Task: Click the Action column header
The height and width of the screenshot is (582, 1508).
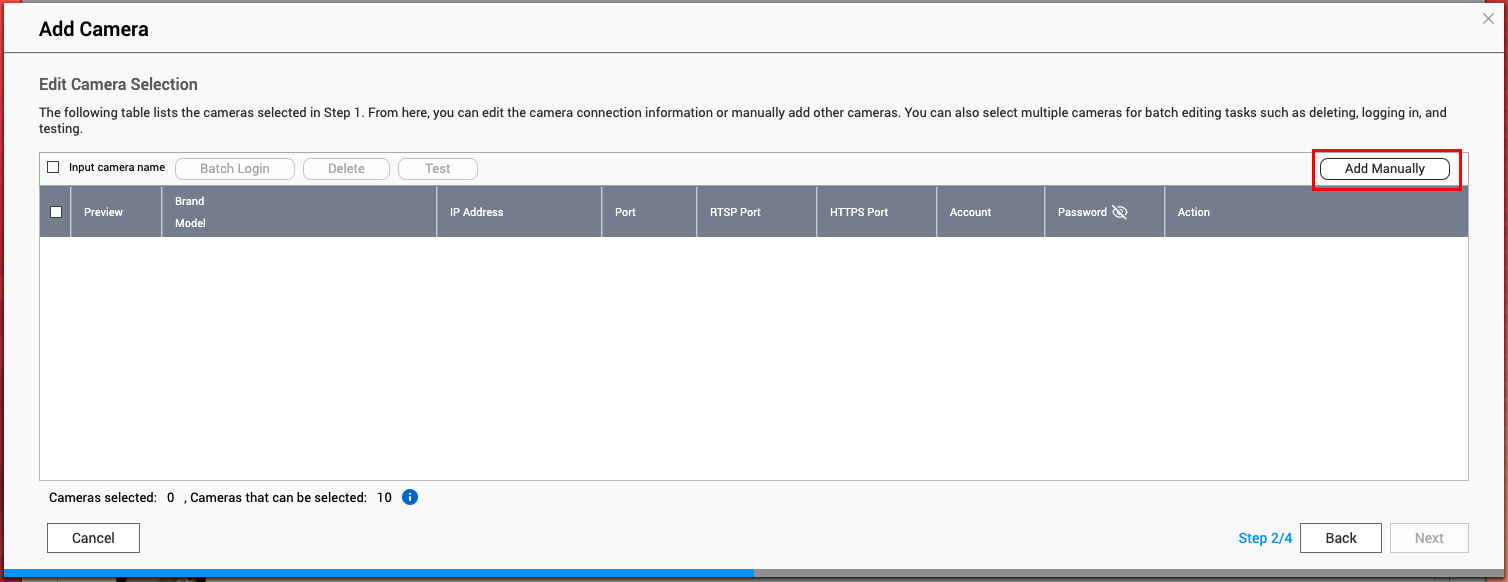Action: point(1193,212)
